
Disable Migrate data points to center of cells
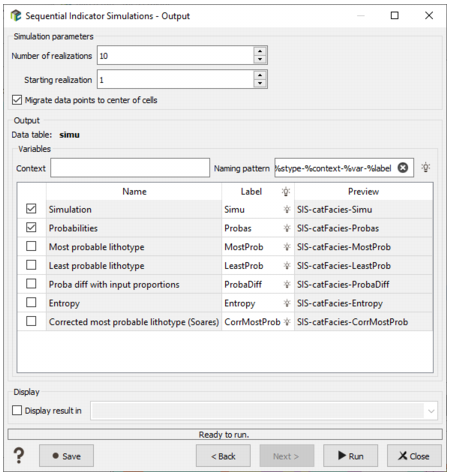click(17, 100)
